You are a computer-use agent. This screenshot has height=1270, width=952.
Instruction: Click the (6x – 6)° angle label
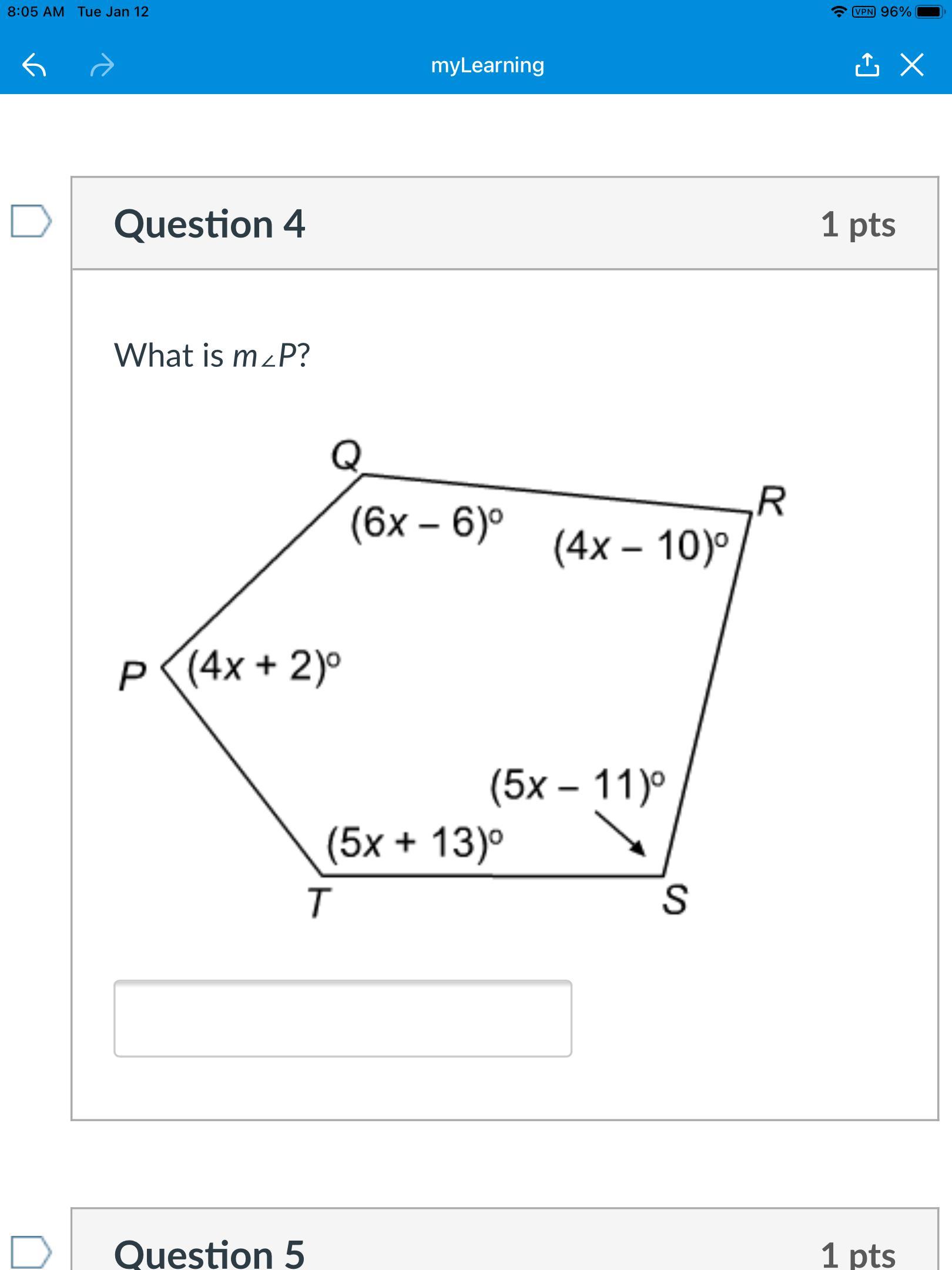coord(427,523)
